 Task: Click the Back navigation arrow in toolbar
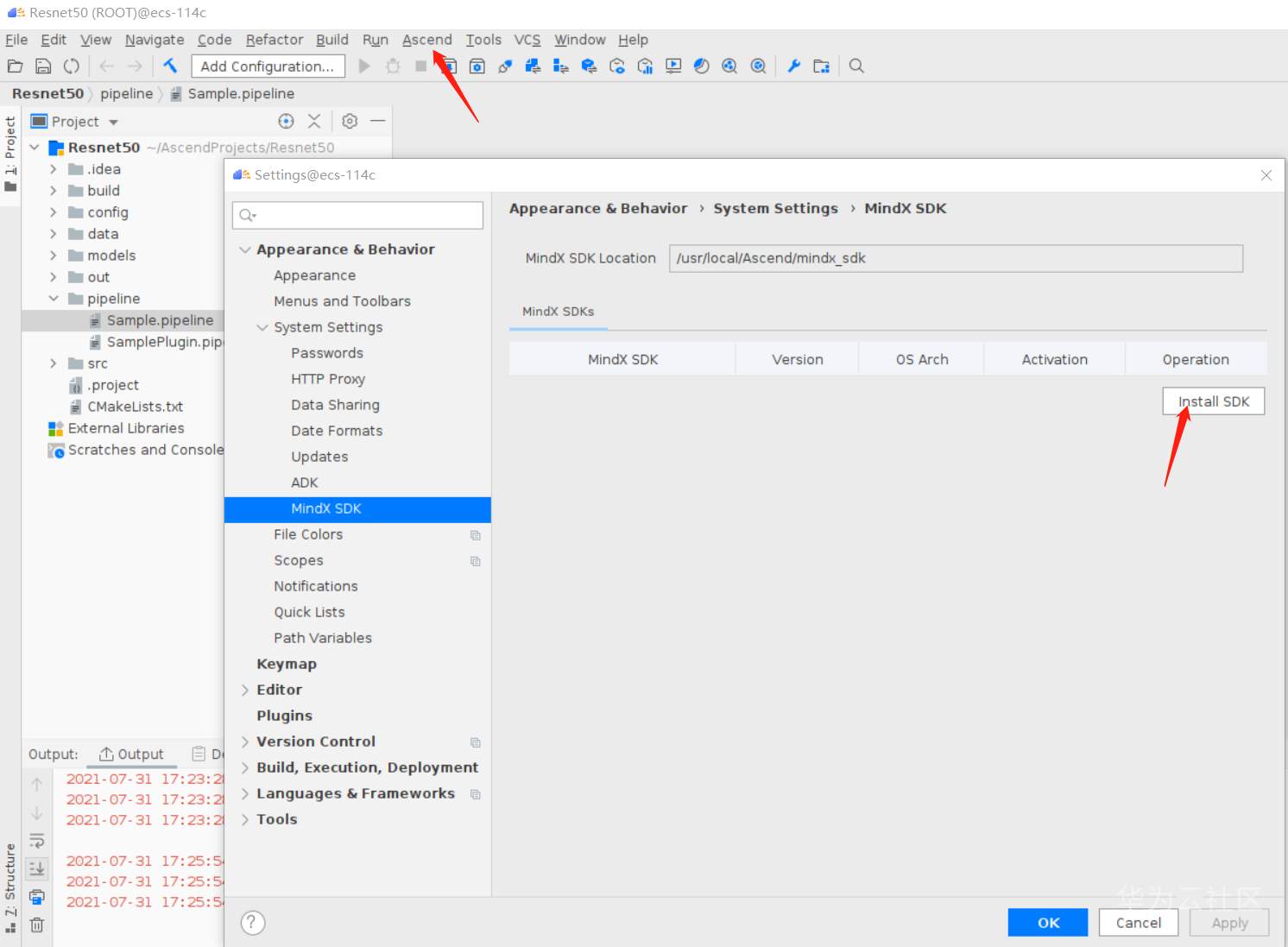(107, 66)
